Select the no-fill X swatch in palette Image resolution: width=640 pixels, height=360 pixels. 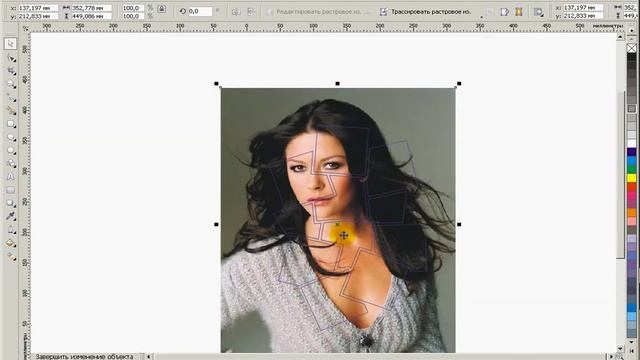[x=631, y=48]
